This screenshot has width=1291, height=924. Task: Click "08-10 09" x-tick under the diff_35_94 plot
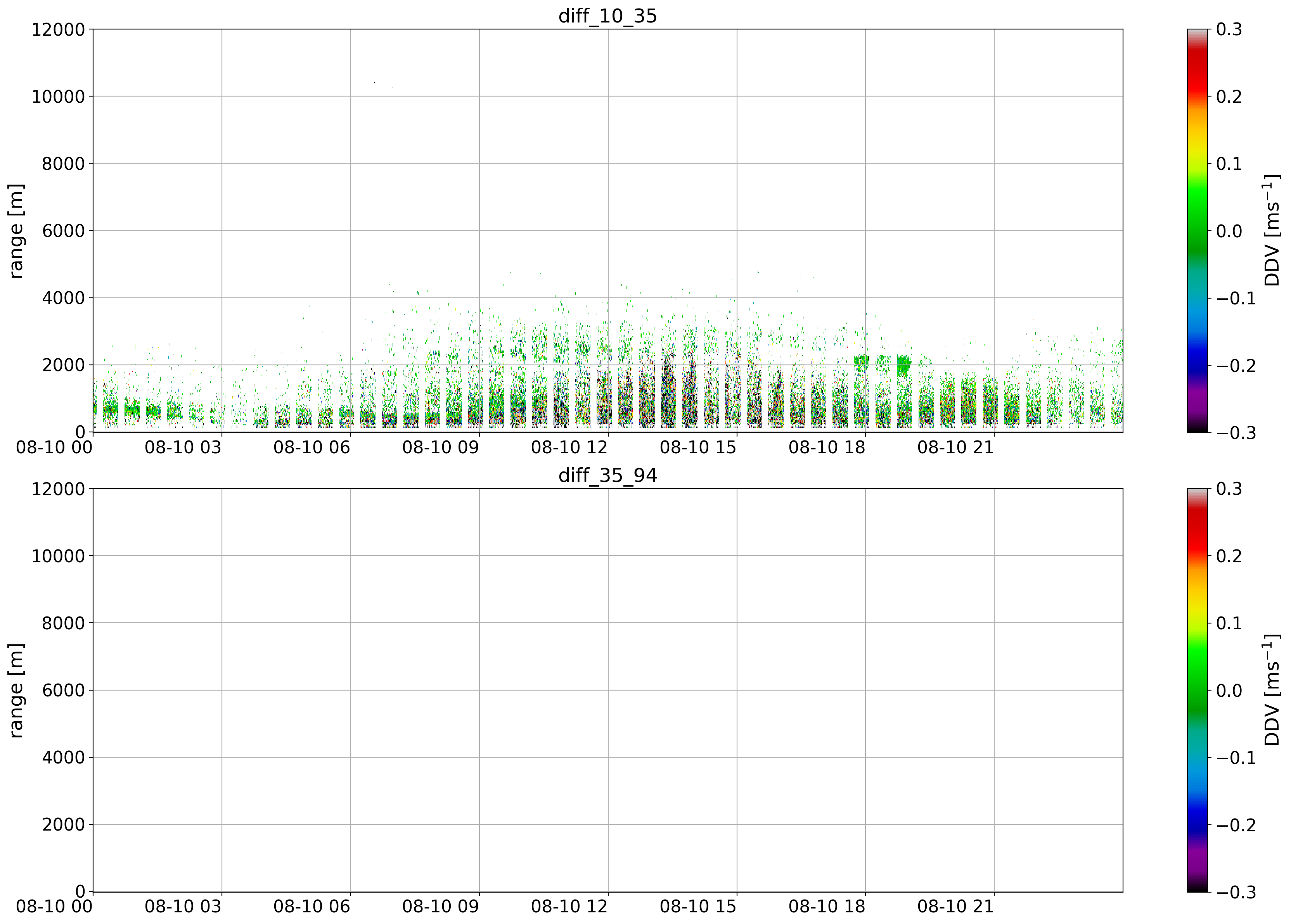[x=441, y=907]
